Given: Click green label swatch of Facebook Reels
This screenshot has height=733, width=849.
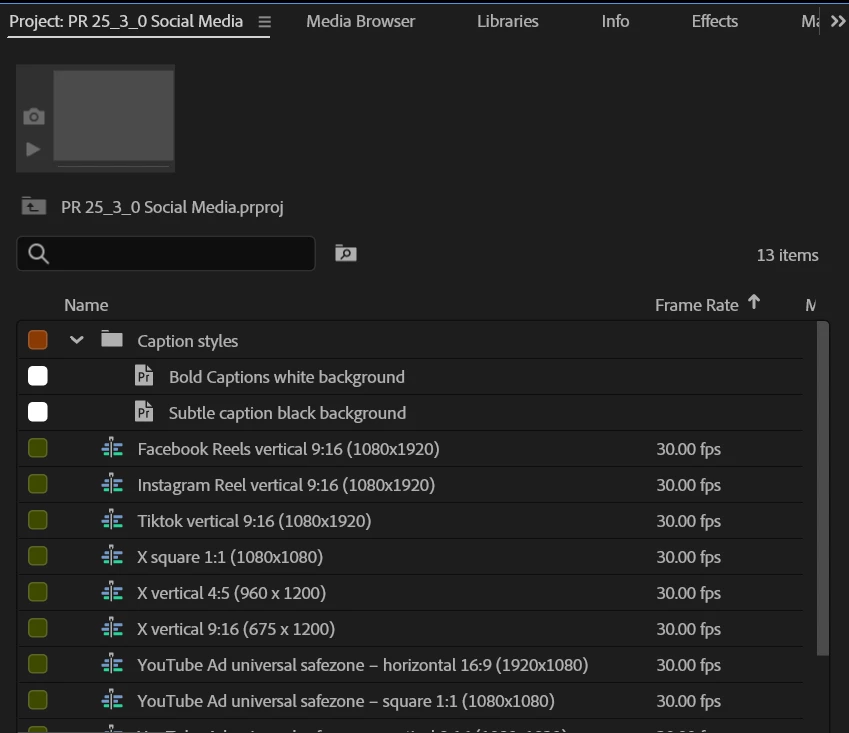Looking at the screenshot, I should click(x=38, y=448).
